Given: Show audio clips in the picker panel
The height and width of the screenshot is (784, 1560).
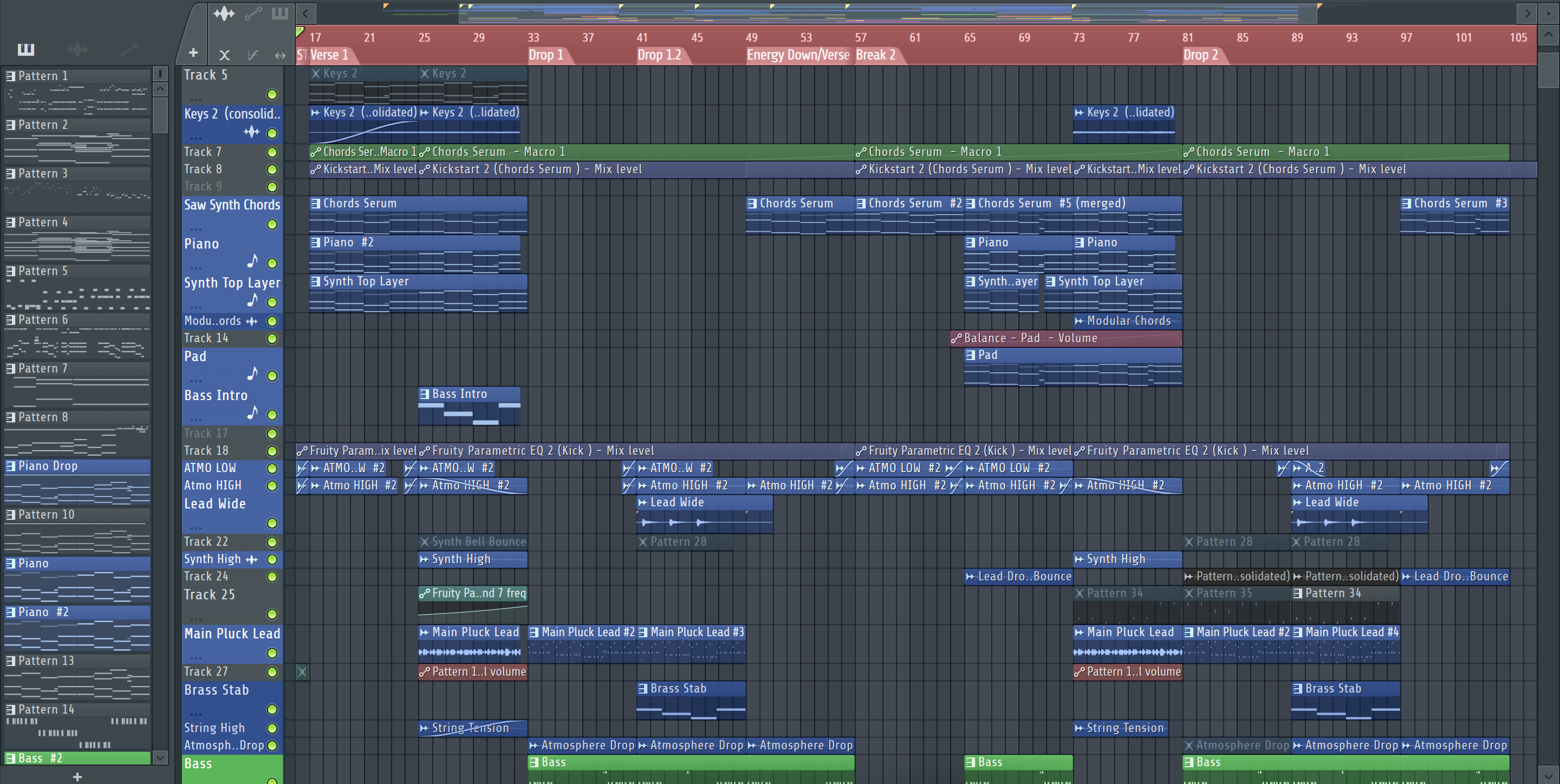Looking at the screenshot, I should pos(77,50).
